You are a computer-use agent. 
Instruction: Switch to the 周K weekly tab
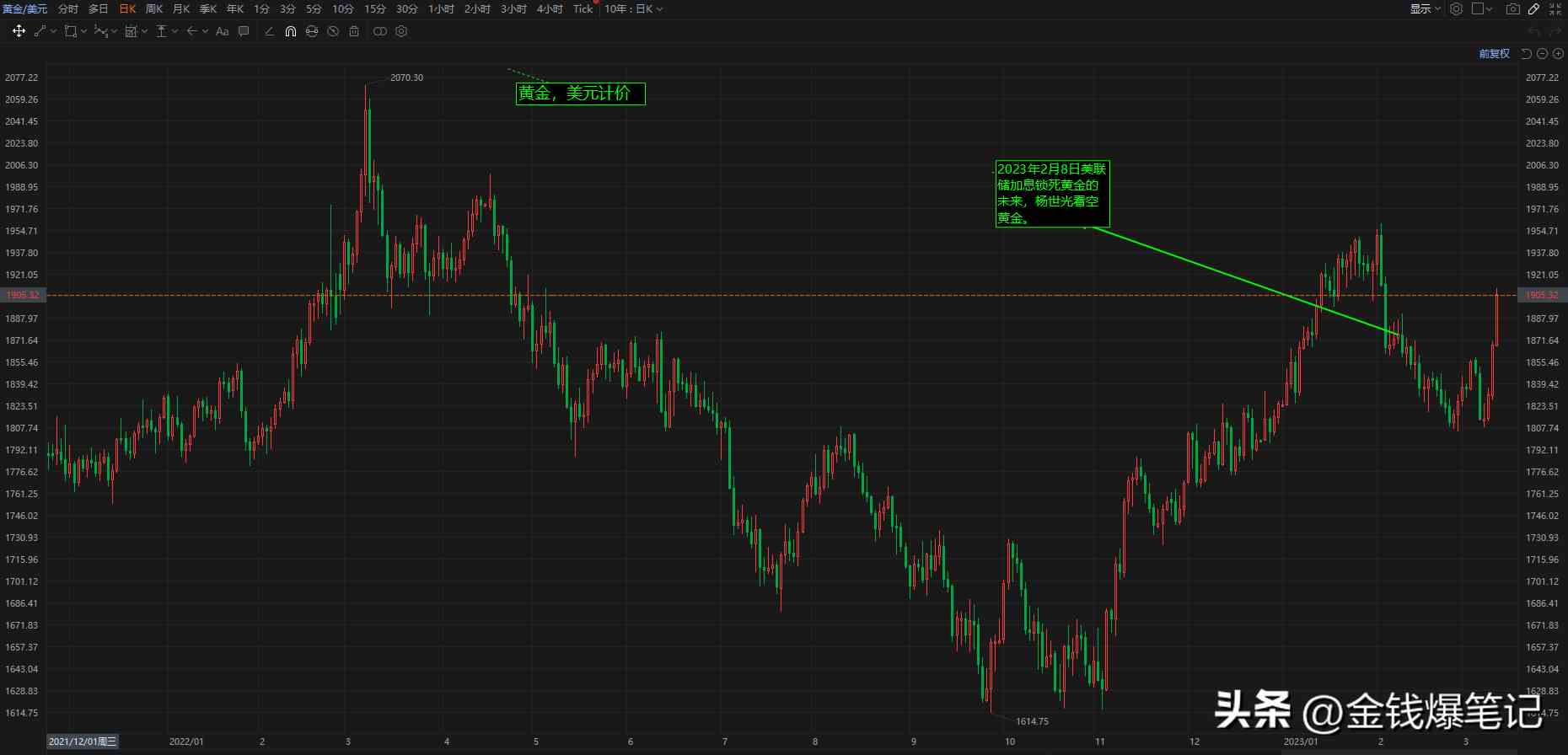(x=154, y=9)
